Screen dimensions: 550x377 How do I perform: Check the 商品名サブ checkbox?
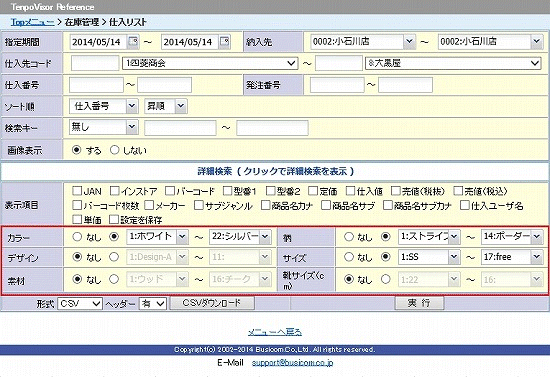(326, 205)
